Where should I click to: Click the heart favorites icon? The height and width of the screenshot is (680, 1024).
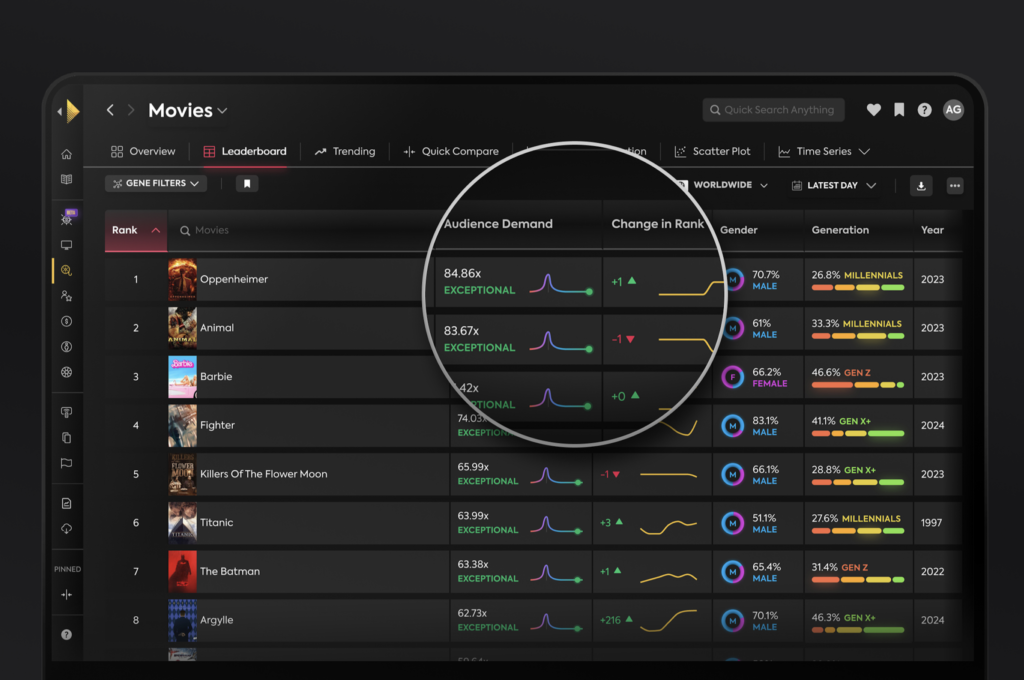873,110
